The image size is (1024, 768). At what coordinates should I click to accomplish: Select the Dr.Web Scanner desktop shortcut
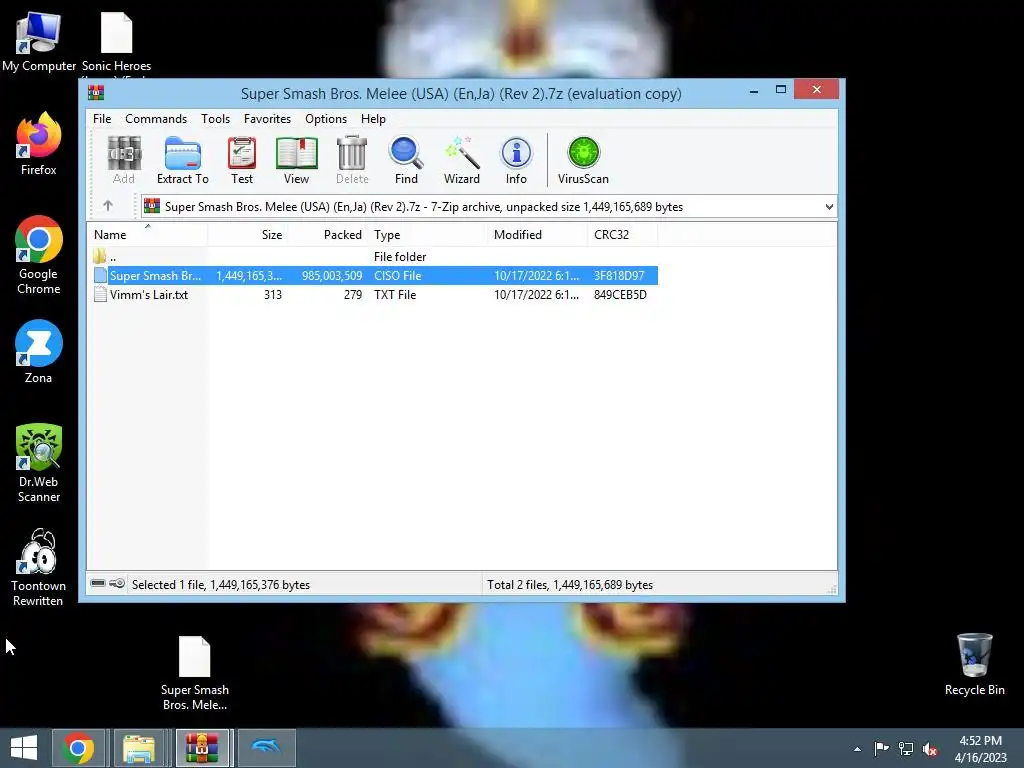pyautogui.click(x=39, y=463)
